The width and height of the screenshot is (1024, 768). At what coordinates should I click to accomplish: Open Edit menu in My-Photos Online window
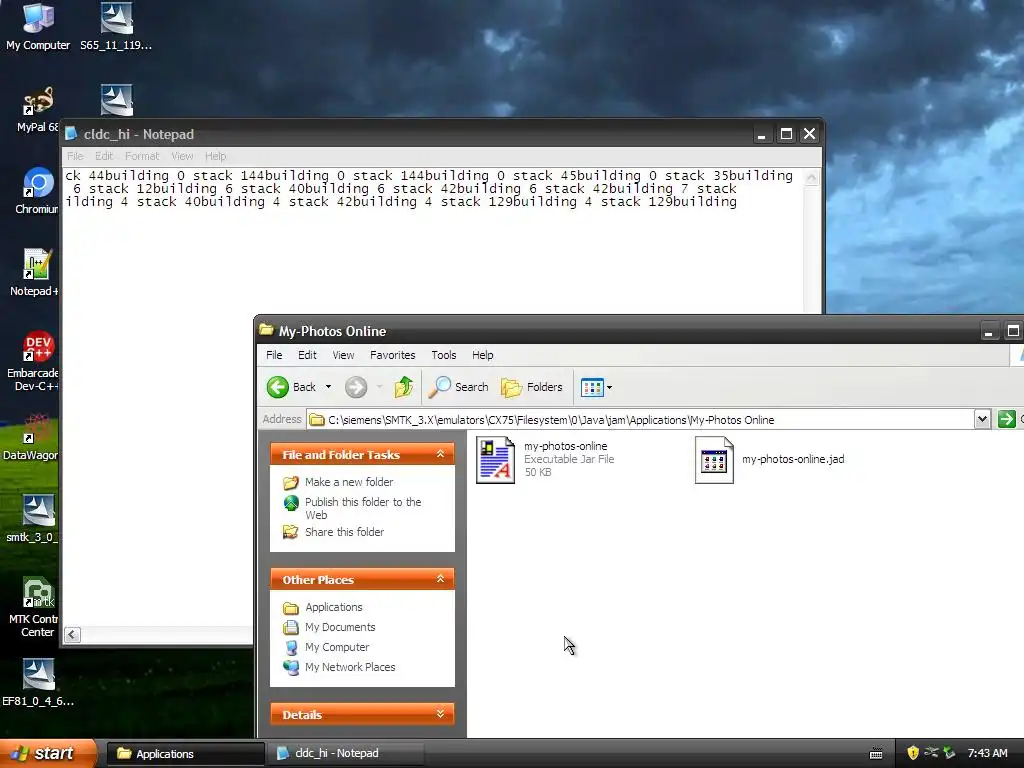point(307,355)
